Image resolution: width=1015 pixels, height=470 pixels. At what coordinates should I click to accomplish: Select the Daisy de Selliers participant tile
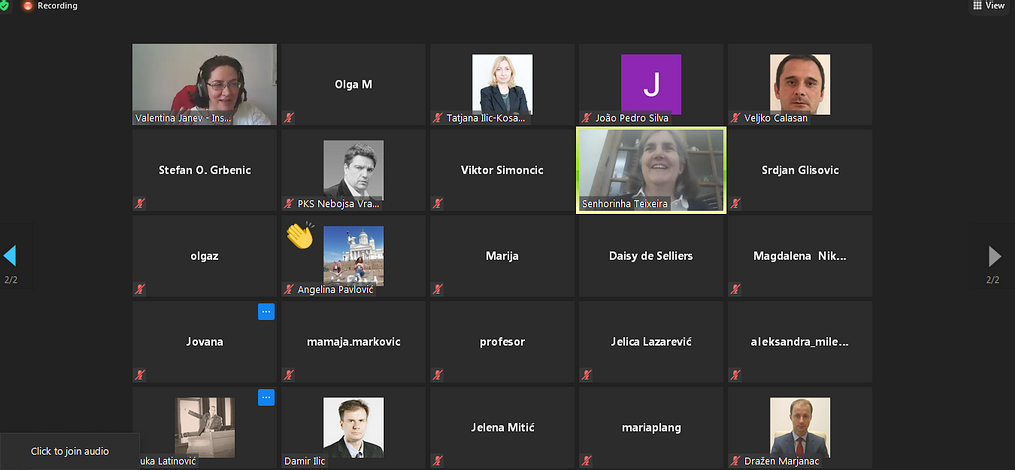[x=651, y=256]
